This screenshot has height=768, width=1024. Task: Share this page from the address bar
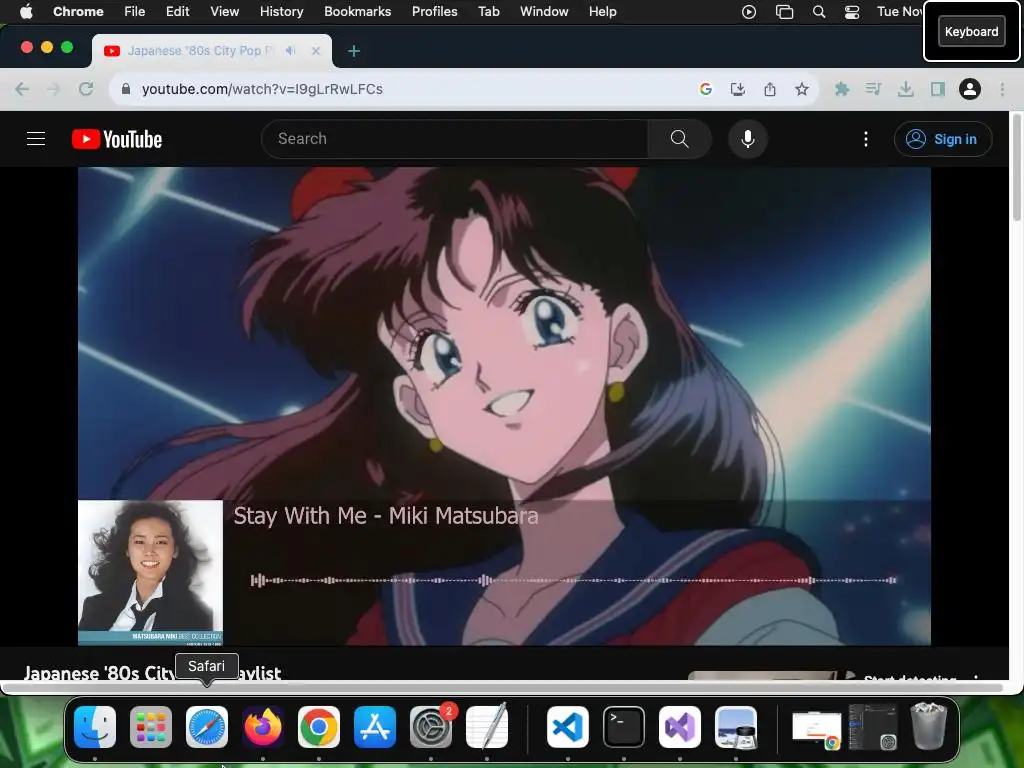770,89
